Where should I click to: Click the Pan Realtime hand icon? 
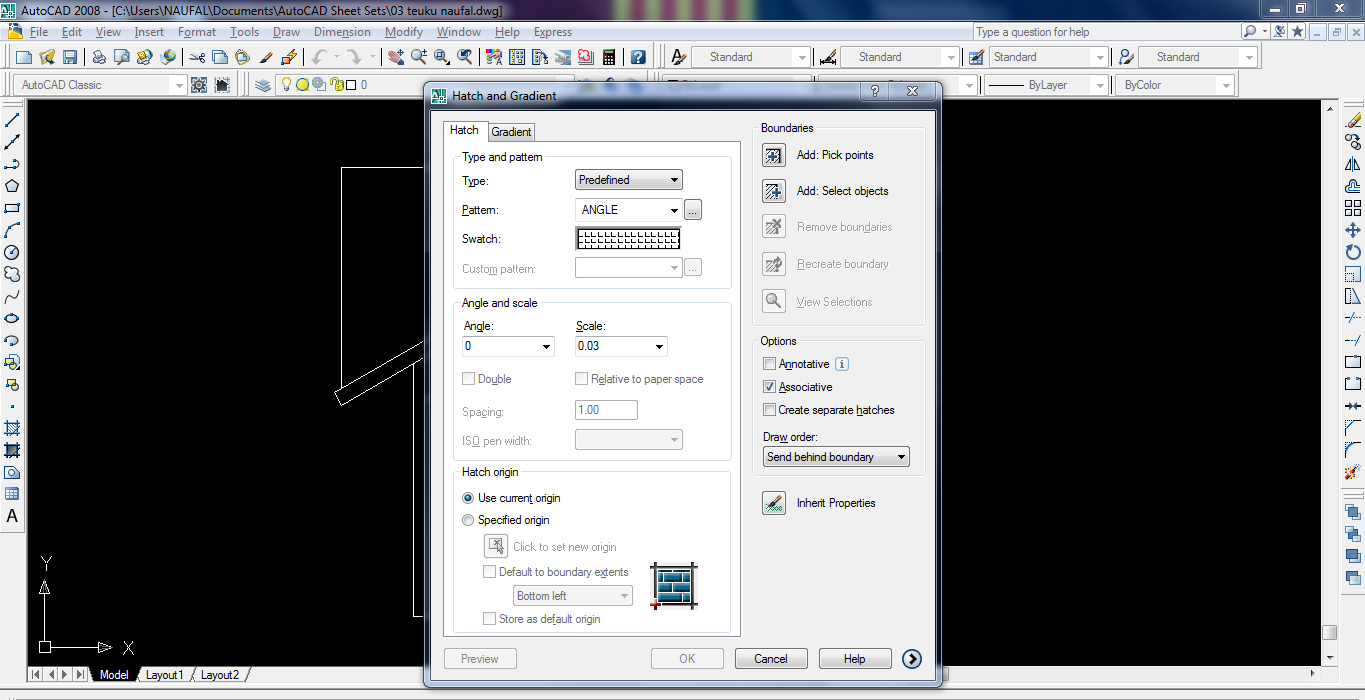point(397,57)
